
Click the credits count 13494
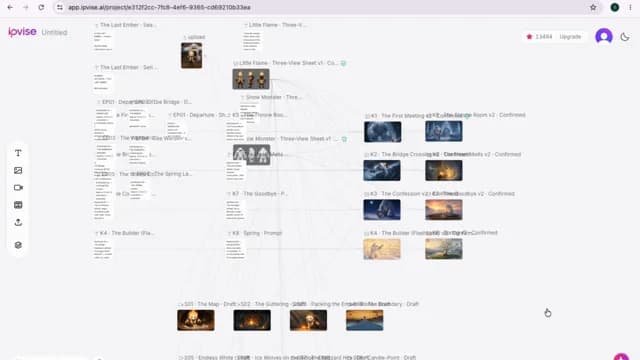544,37
